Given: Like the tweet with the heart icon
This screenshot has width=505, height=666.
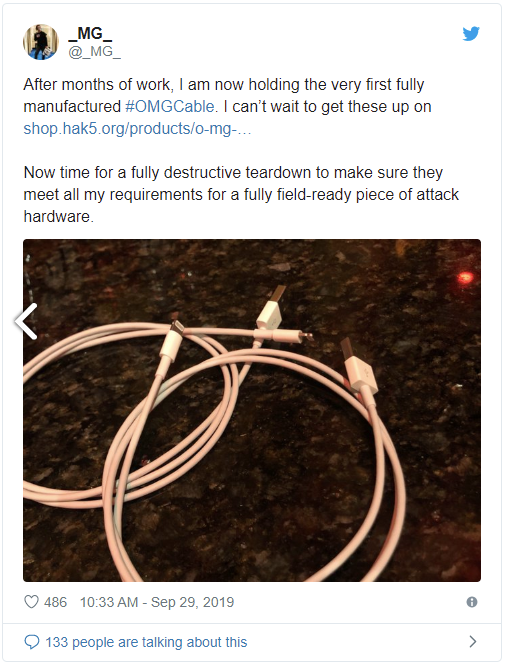Looking at the screenshot, I should [31, 602].
